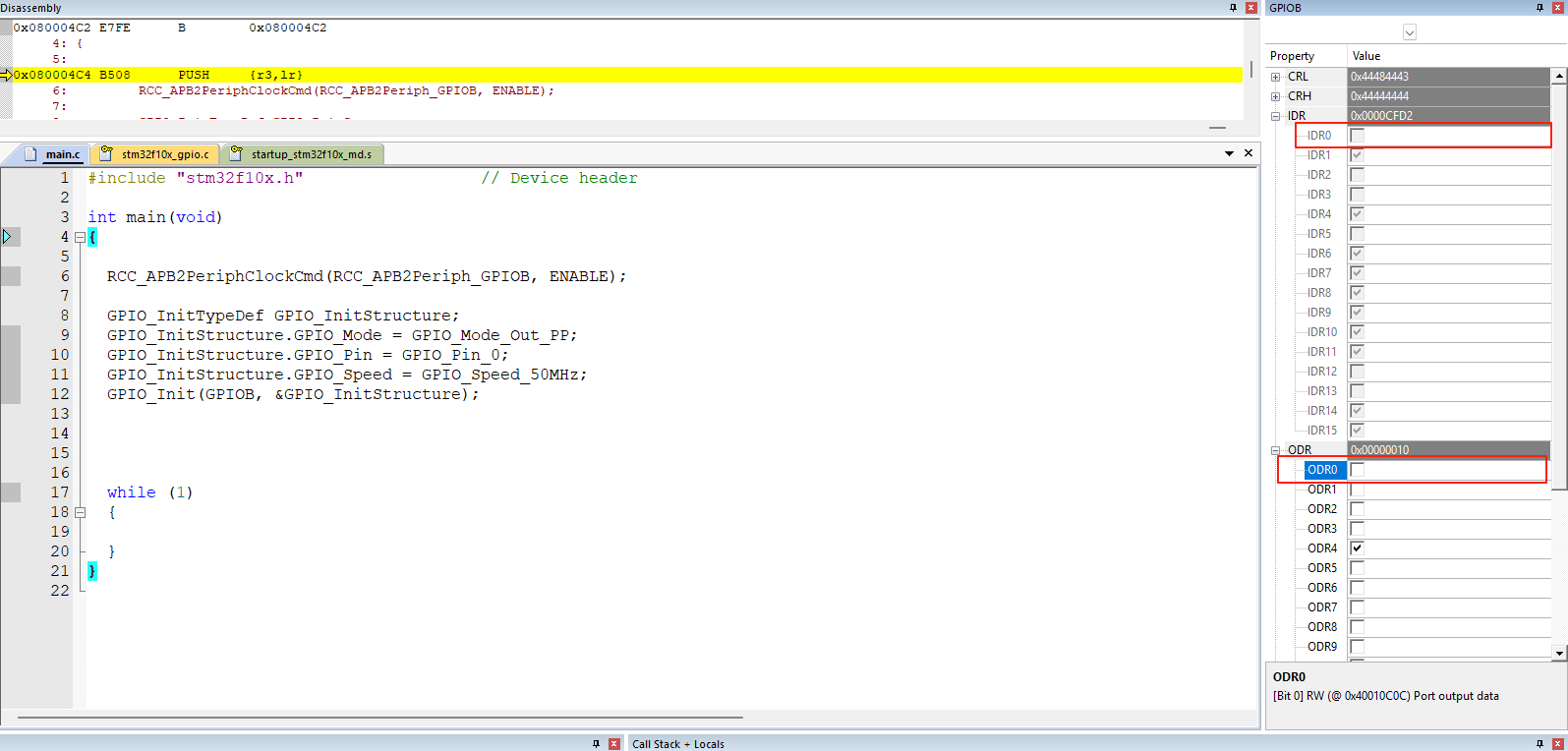Select the CRL value 0x44484443
The image size is (1568, 751).
[1449, 77]
